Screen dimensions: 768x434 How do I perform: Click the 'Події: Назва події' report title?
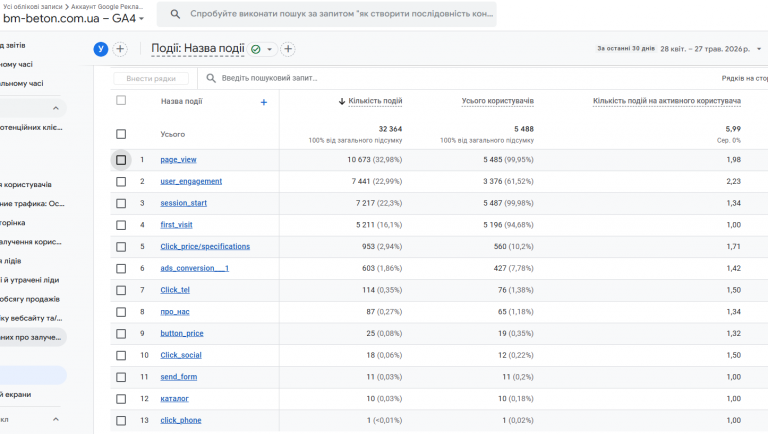(198, 48)
